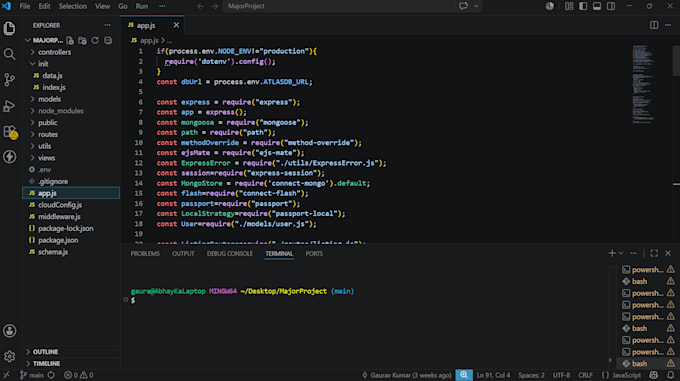Viewport: 680px width, 381px height.
Task: Open the lightning bolt extension view
Action: coord(9,157)
